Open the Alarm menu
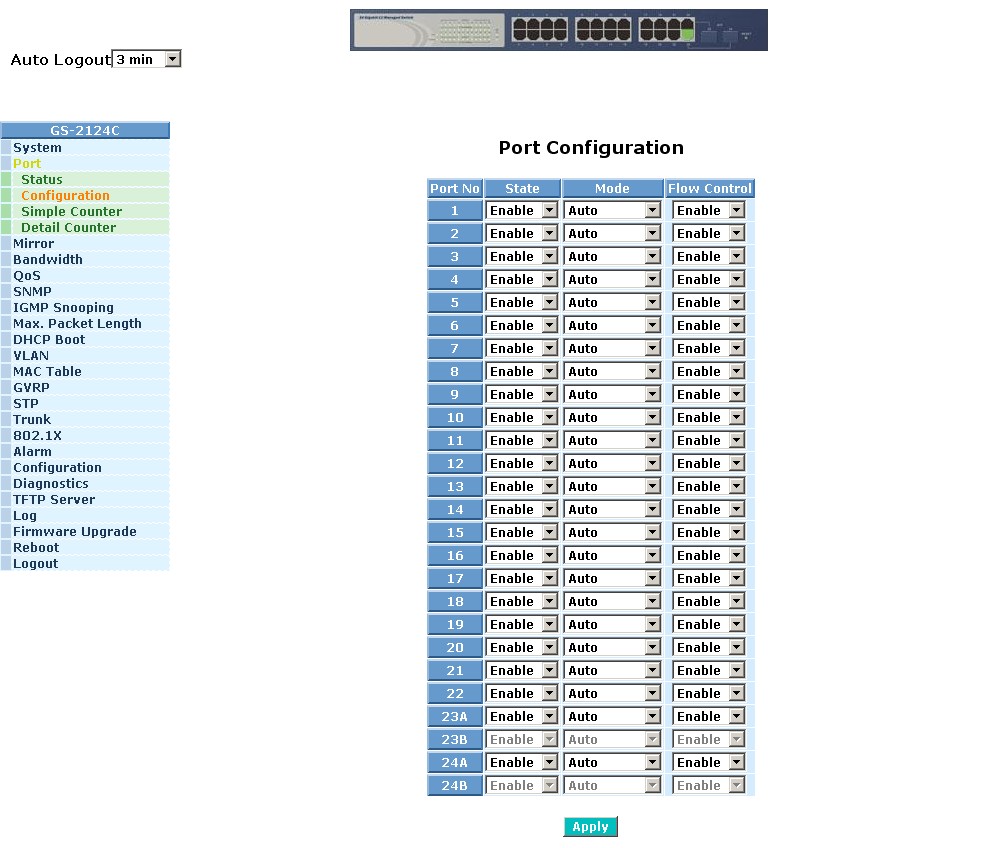 click(x=32, y=452)
